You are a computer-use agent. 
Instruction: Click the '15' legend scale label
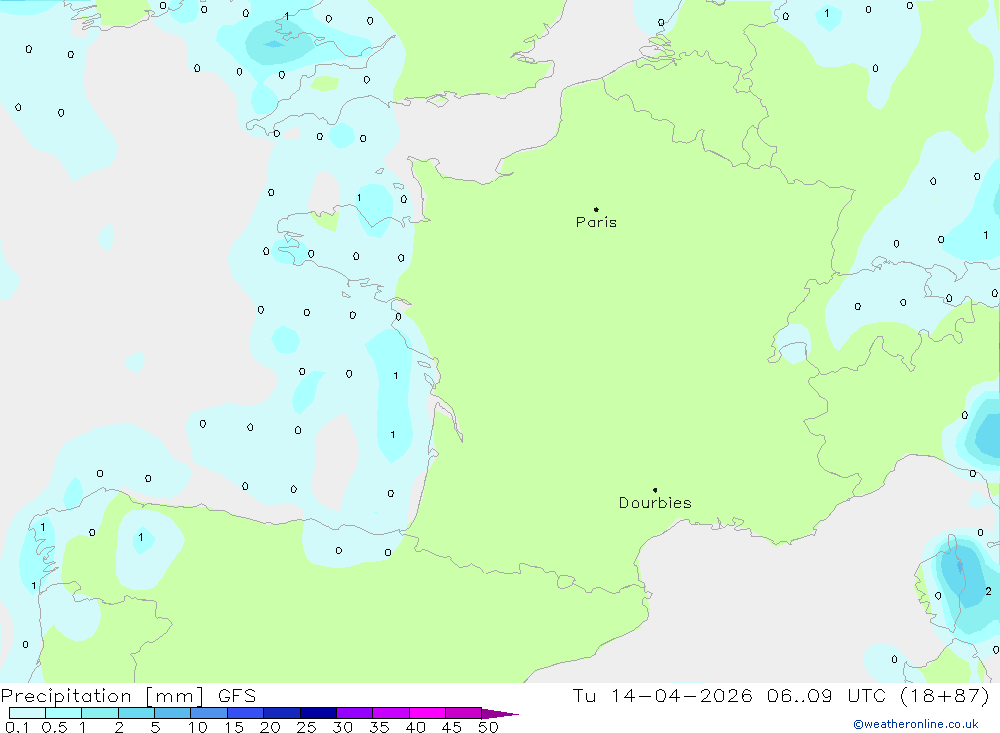coord(234,727)
